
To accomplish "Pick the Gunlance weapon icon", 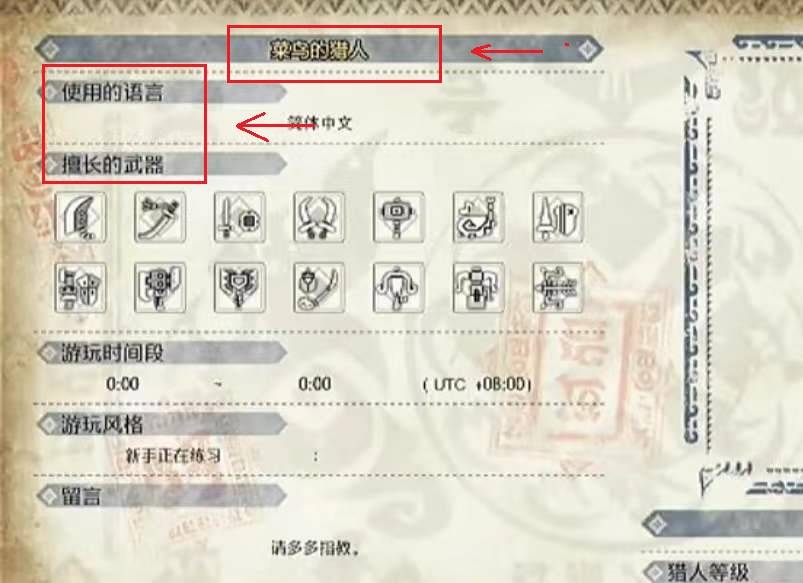I will click(x=80, y=287).
